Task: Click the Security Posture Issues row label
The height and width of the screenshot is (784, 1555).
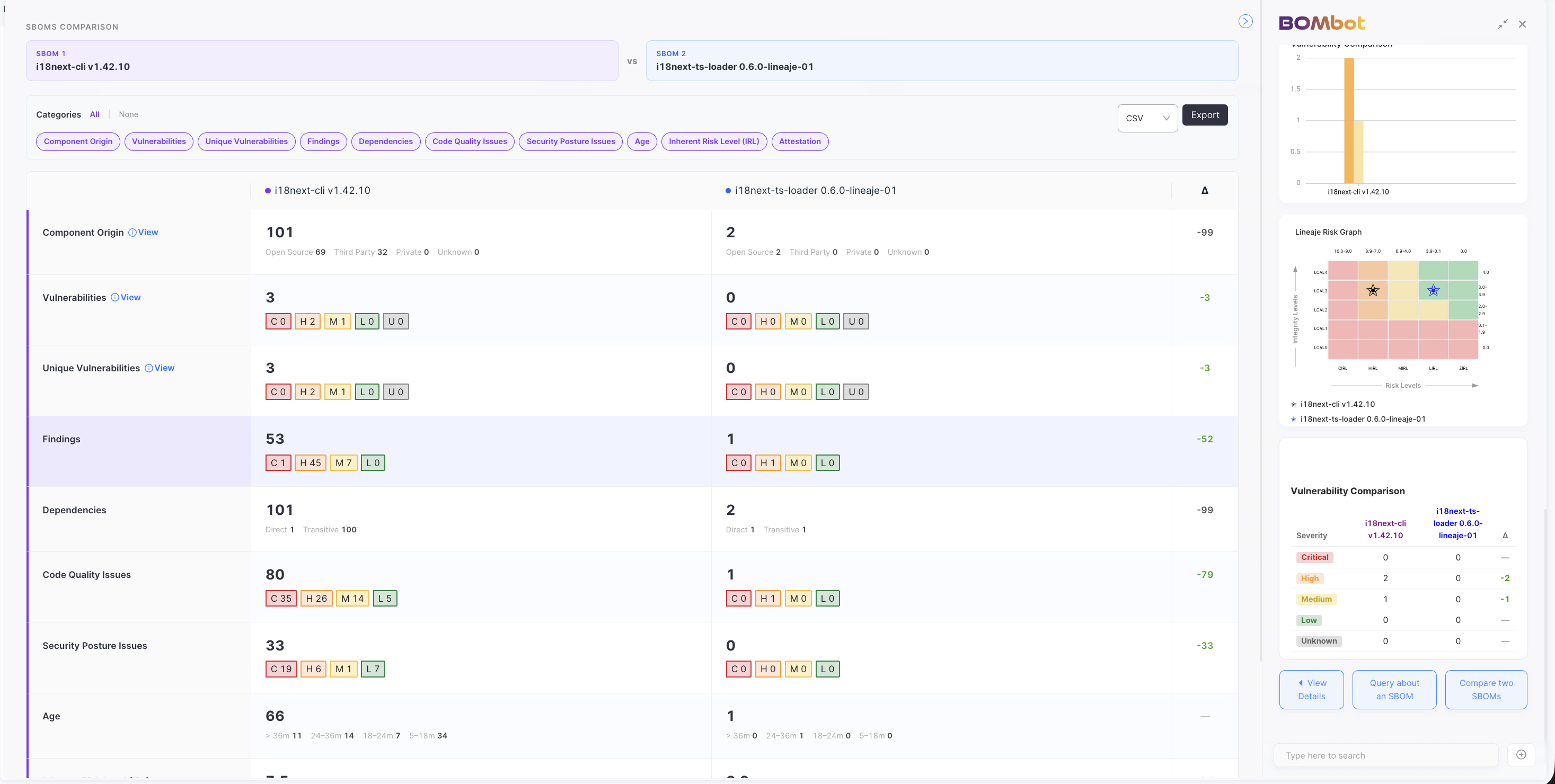Action: point(95,645)
